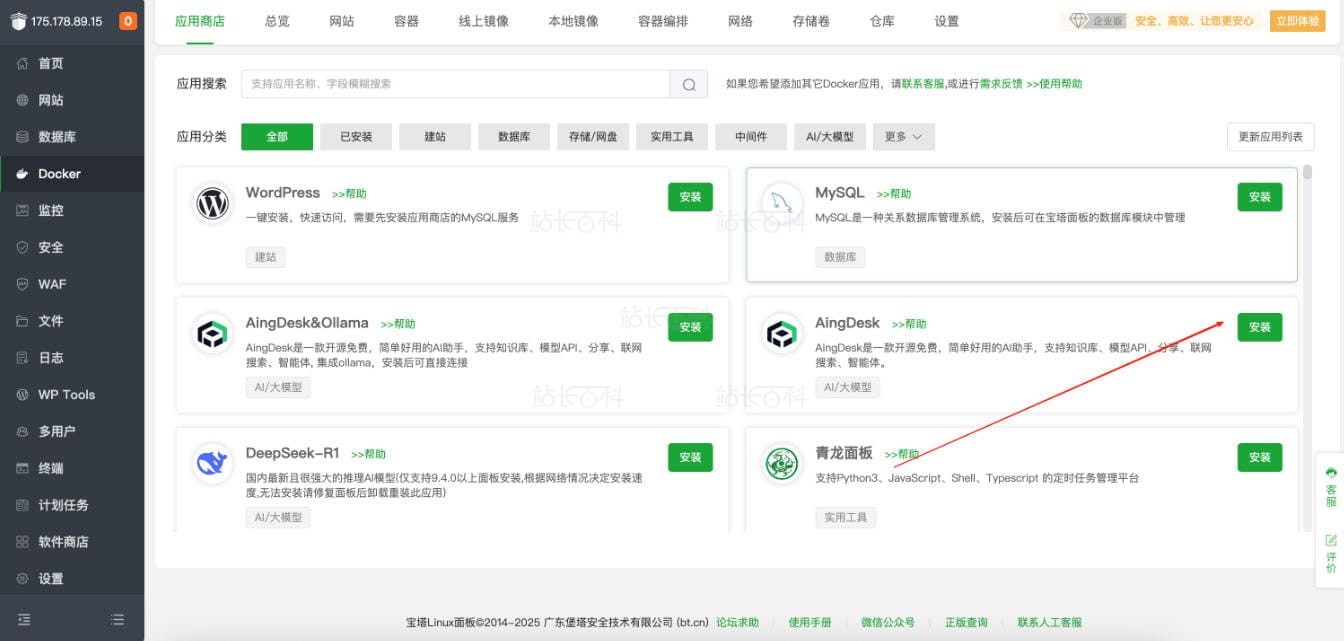Switch to the 存储卷 tab
1344x641 pixels.
[x=811, y=21]
